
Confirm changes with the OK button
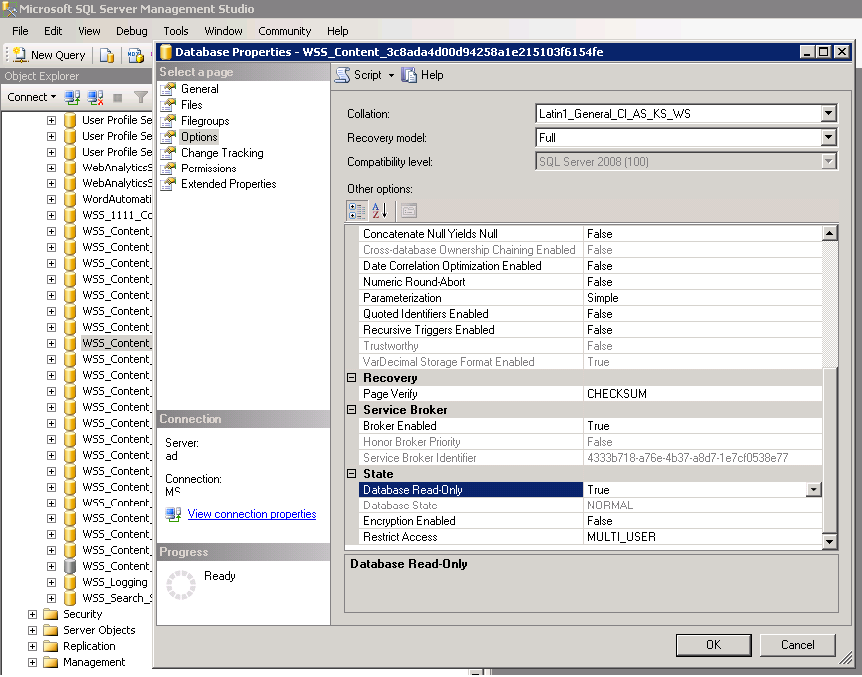[713, 644]
